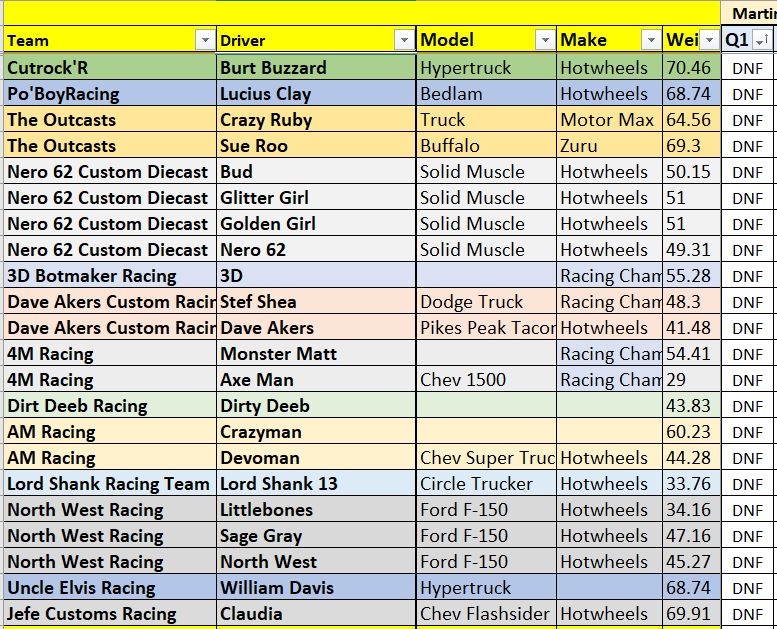Open the Model column filter dropdown

tap(545, 40)
